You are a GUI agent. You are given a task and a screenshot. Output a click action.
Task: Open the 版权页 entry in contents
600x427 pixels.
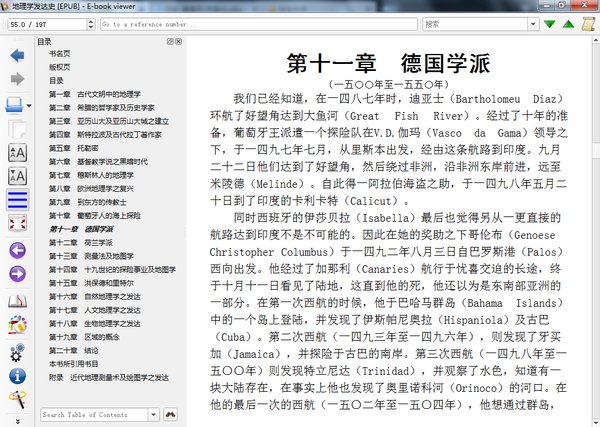point(60,67)
